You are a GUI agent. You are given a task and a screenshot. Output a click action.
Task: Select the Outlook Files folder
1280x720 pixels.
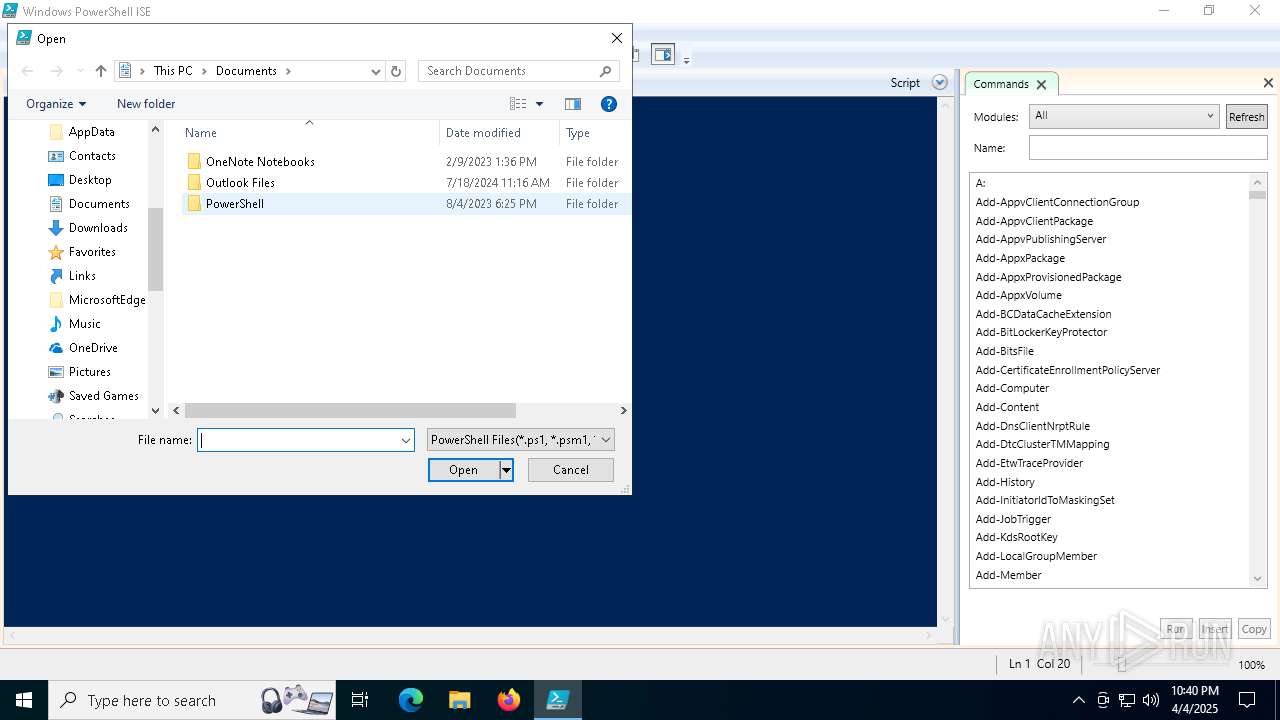click(240, 183)
